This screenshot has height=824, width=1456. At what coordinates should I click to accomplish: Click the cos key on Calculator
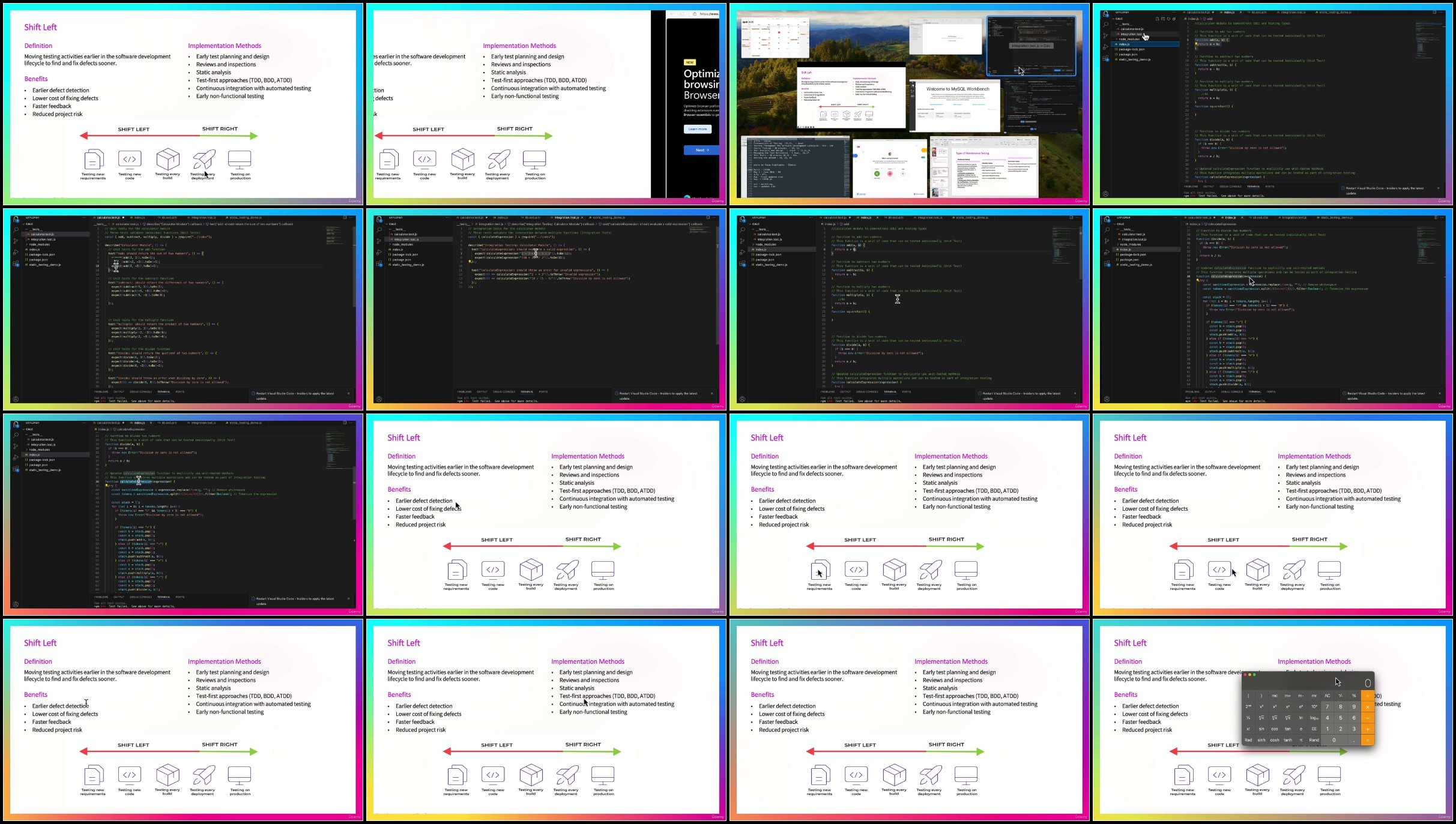(x=1275, y=729)
